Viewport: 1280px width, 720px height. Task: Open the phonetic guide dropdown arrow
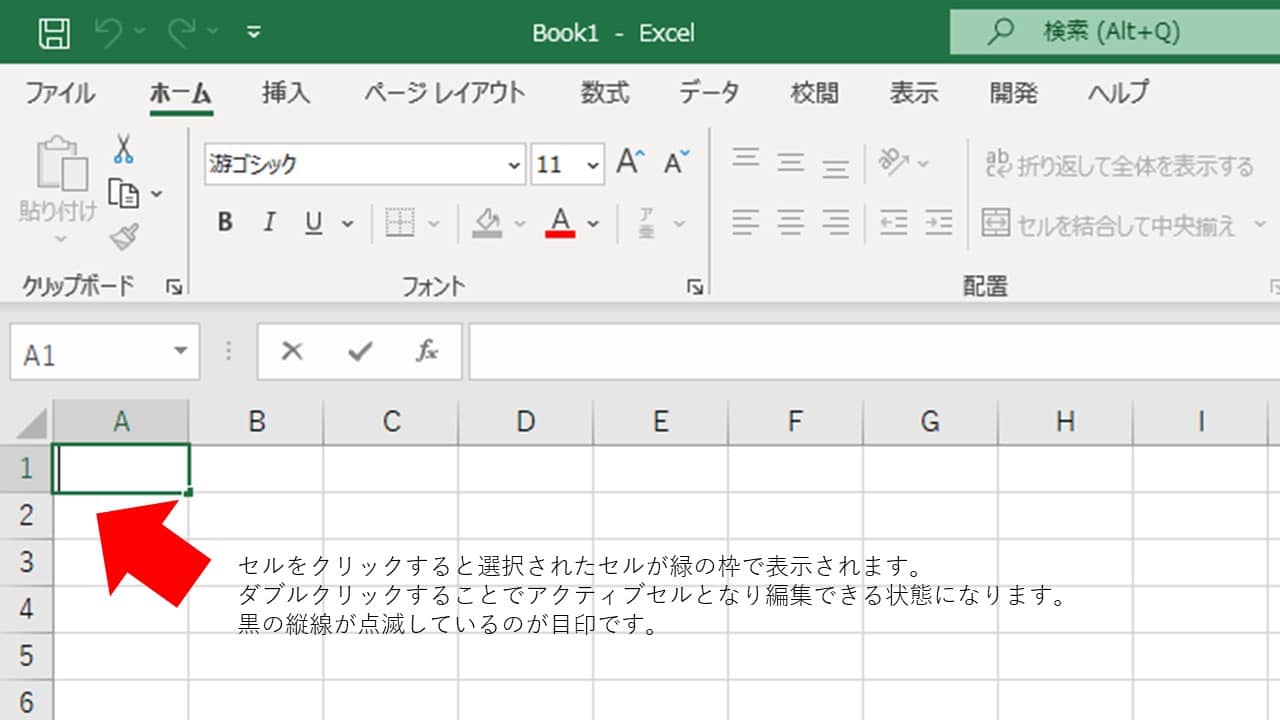(680, 224)
